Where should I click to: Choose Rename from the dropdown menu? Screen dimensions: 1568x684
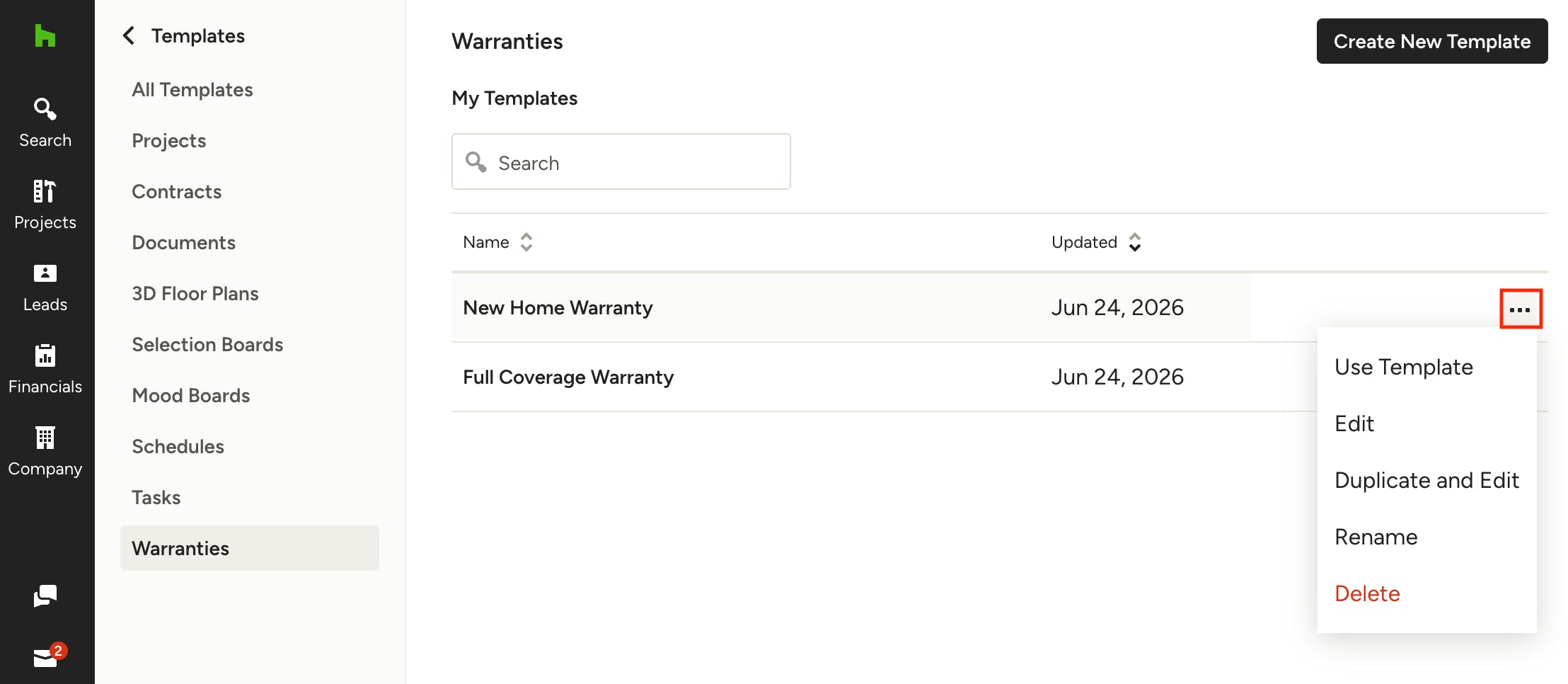pyautogui.click(x=1376, y=537)
